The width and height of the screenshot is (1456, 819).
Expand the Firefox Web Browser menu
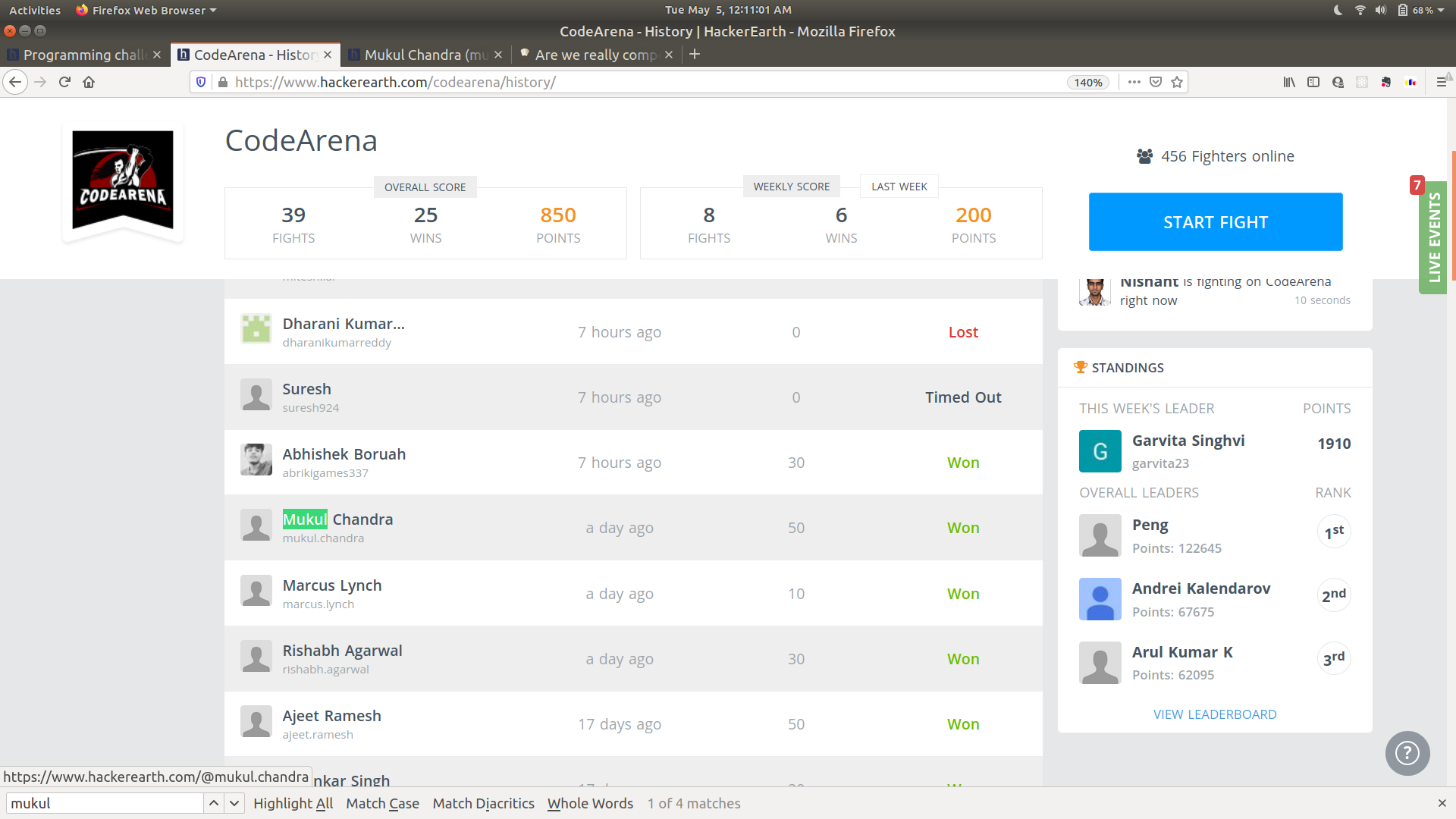pos(146,10)
